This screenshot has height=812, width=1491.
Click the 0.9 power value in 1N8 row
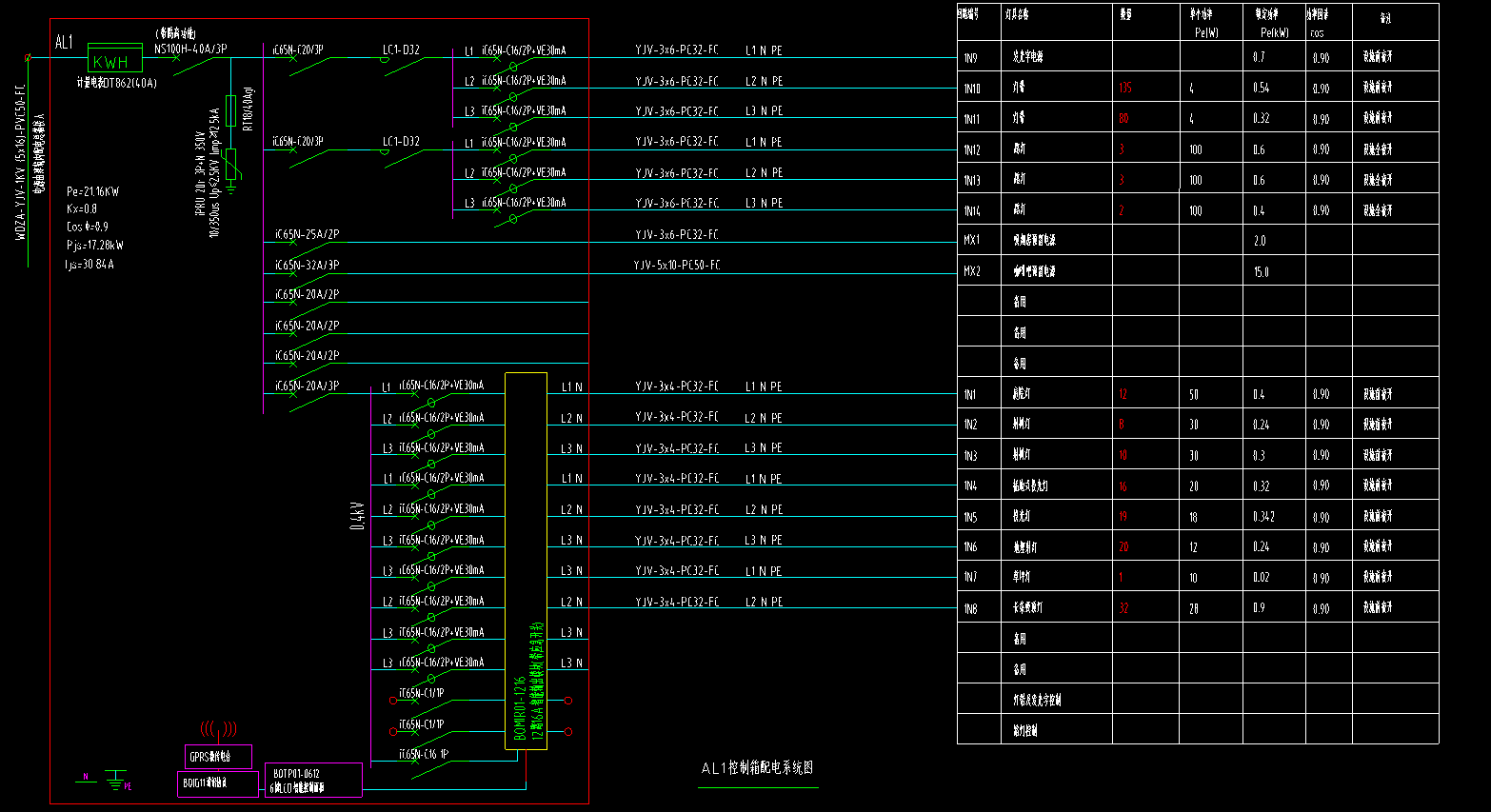[1259, 607]
